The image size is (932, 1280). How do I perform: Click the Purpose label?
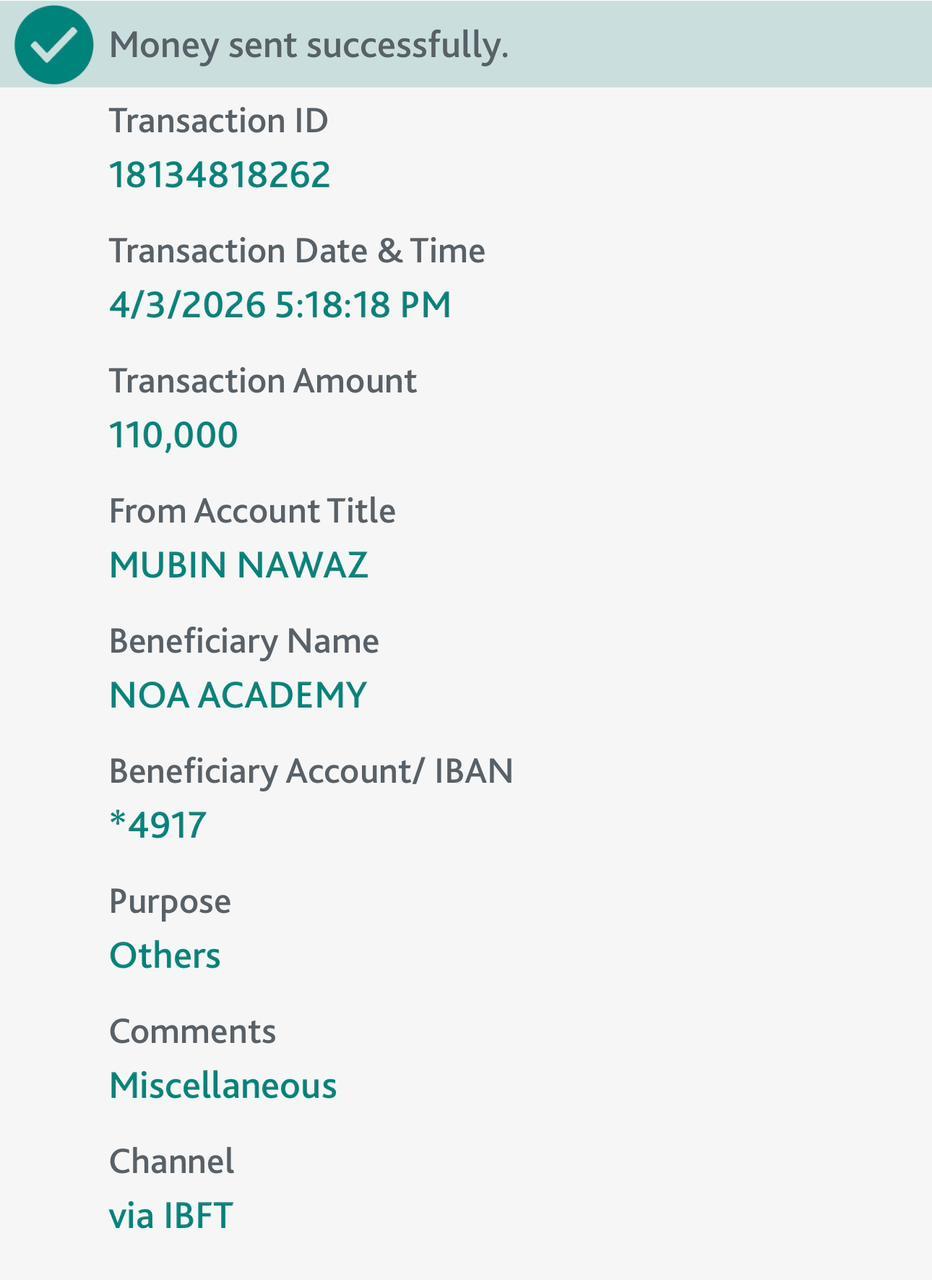point(169,901)
